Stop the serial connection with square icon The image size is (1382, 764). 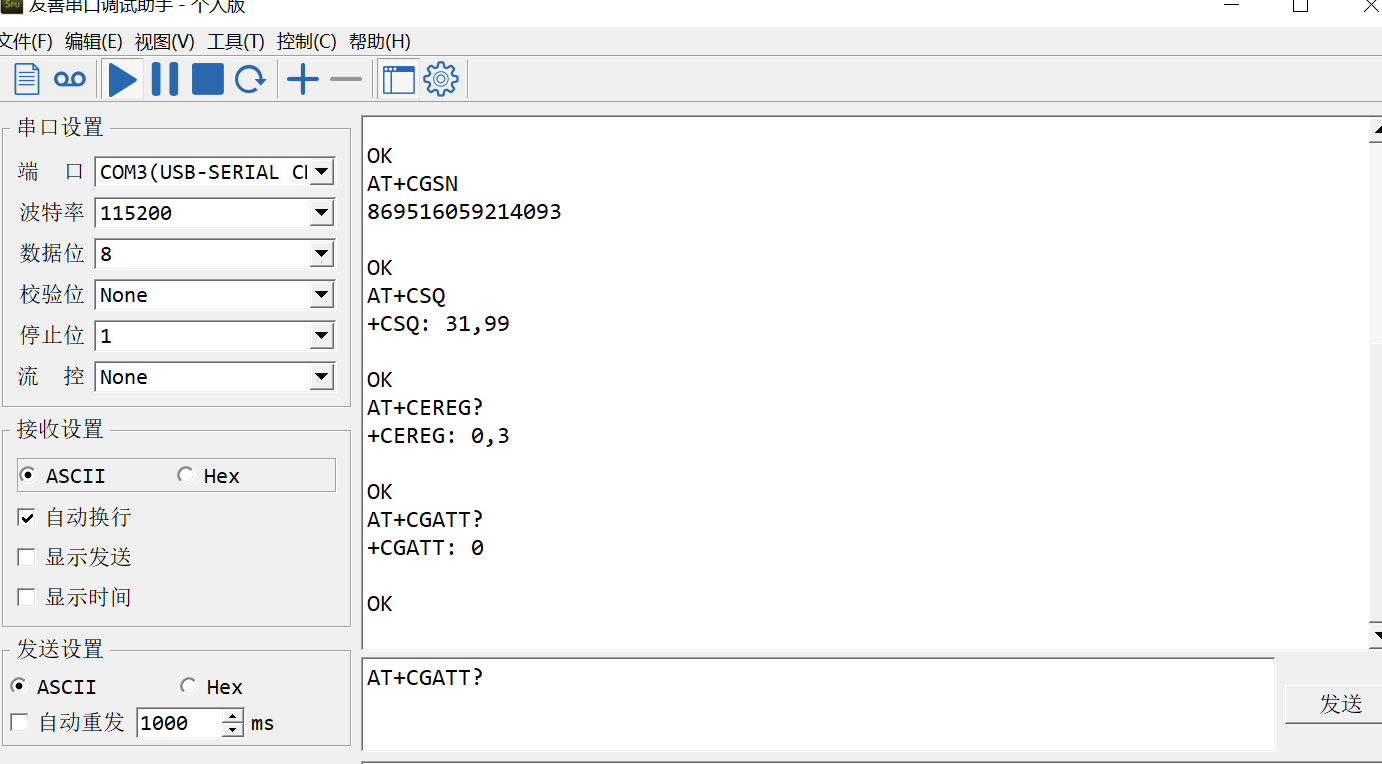[207, 79]
